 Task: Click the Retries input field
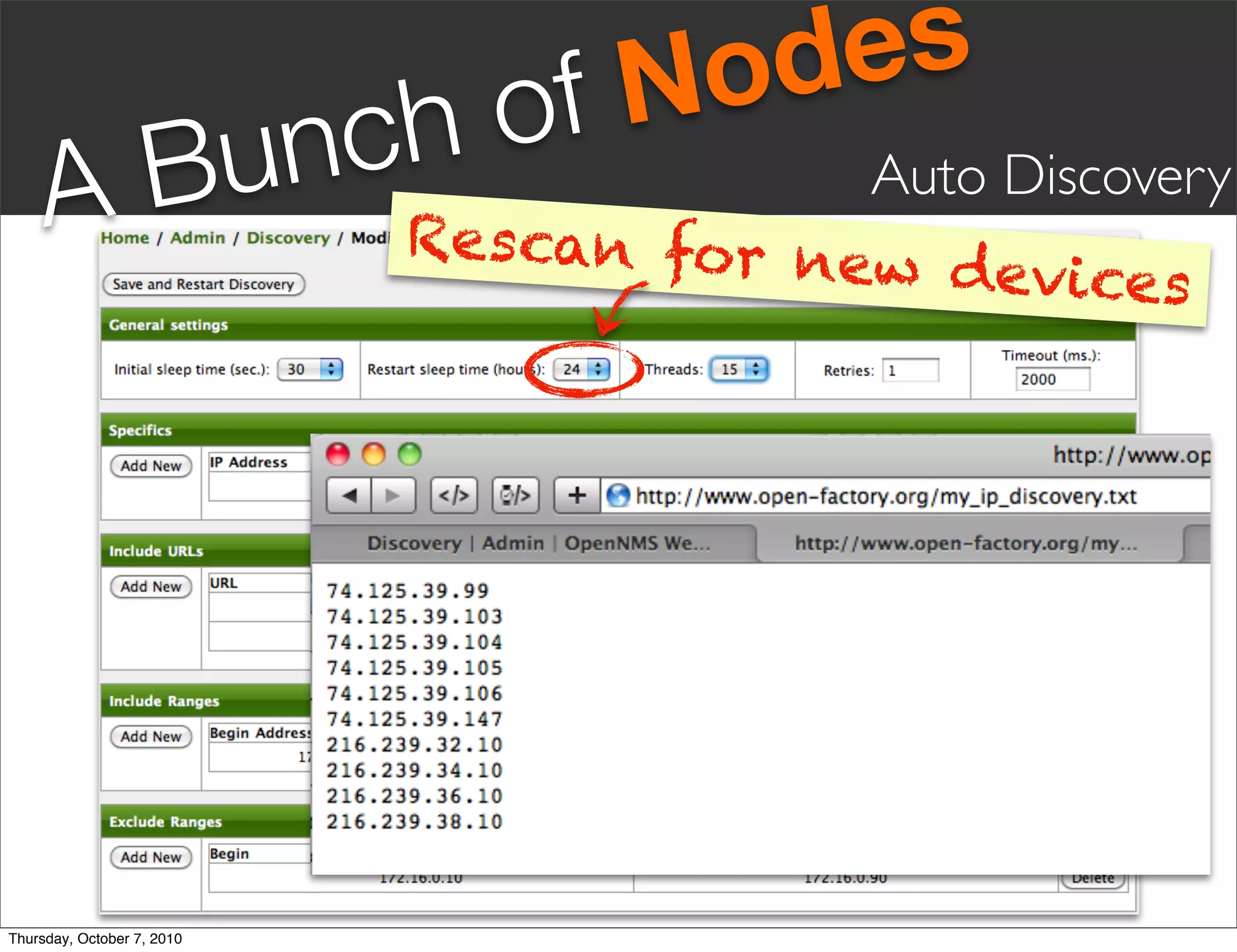point(910,370)
